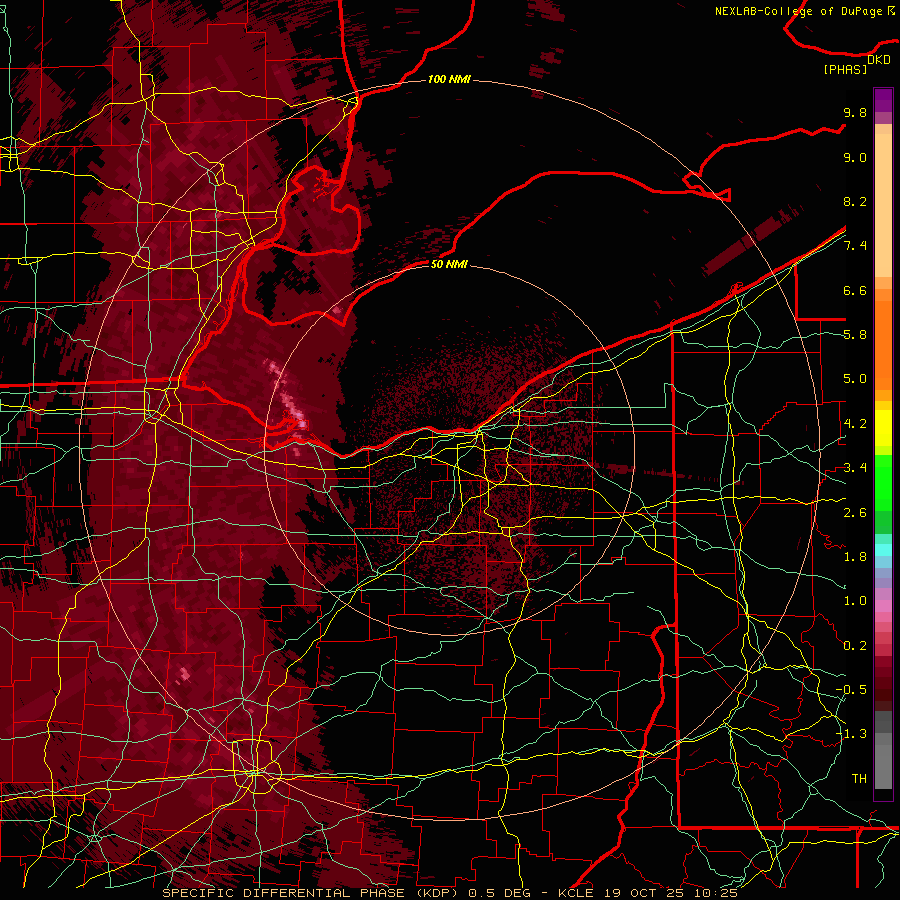Screen dimensions: 900x900
Task: Pick the bright yellow color scale segment
Action: tap(883, 428)
